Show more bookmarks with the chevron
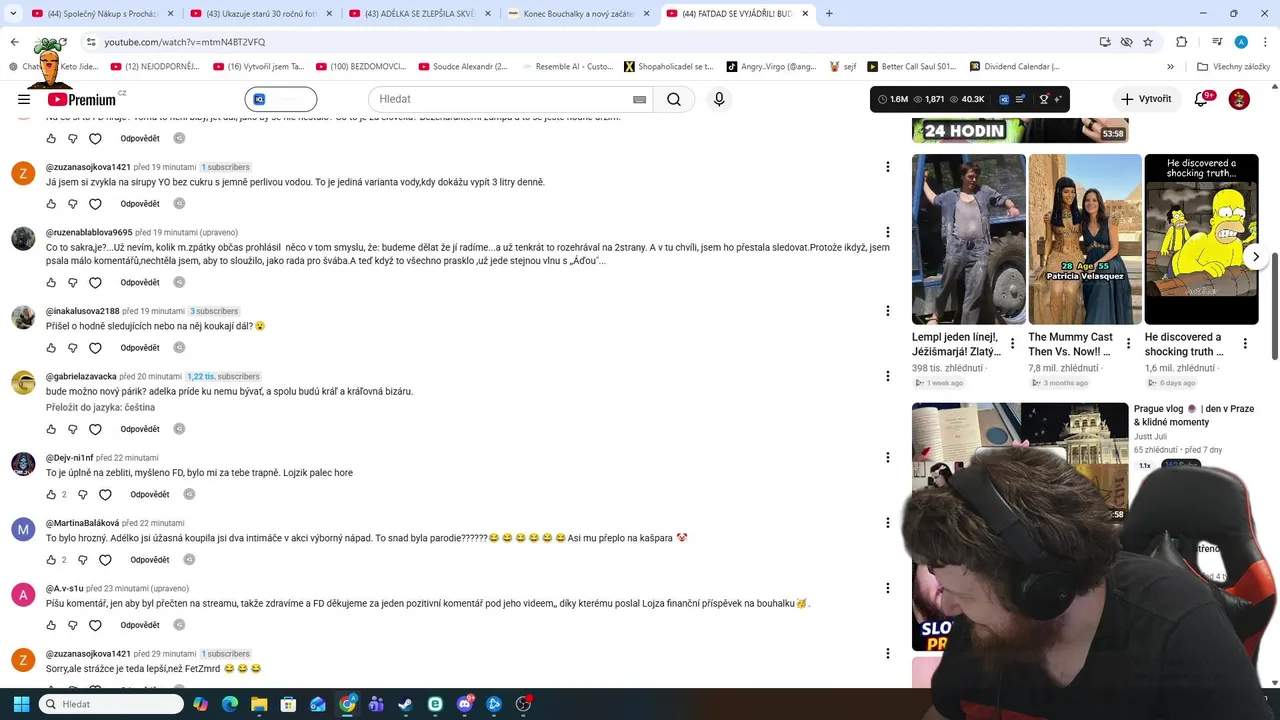This screenshot has width=1280, height=720. tap(1170, 67)
